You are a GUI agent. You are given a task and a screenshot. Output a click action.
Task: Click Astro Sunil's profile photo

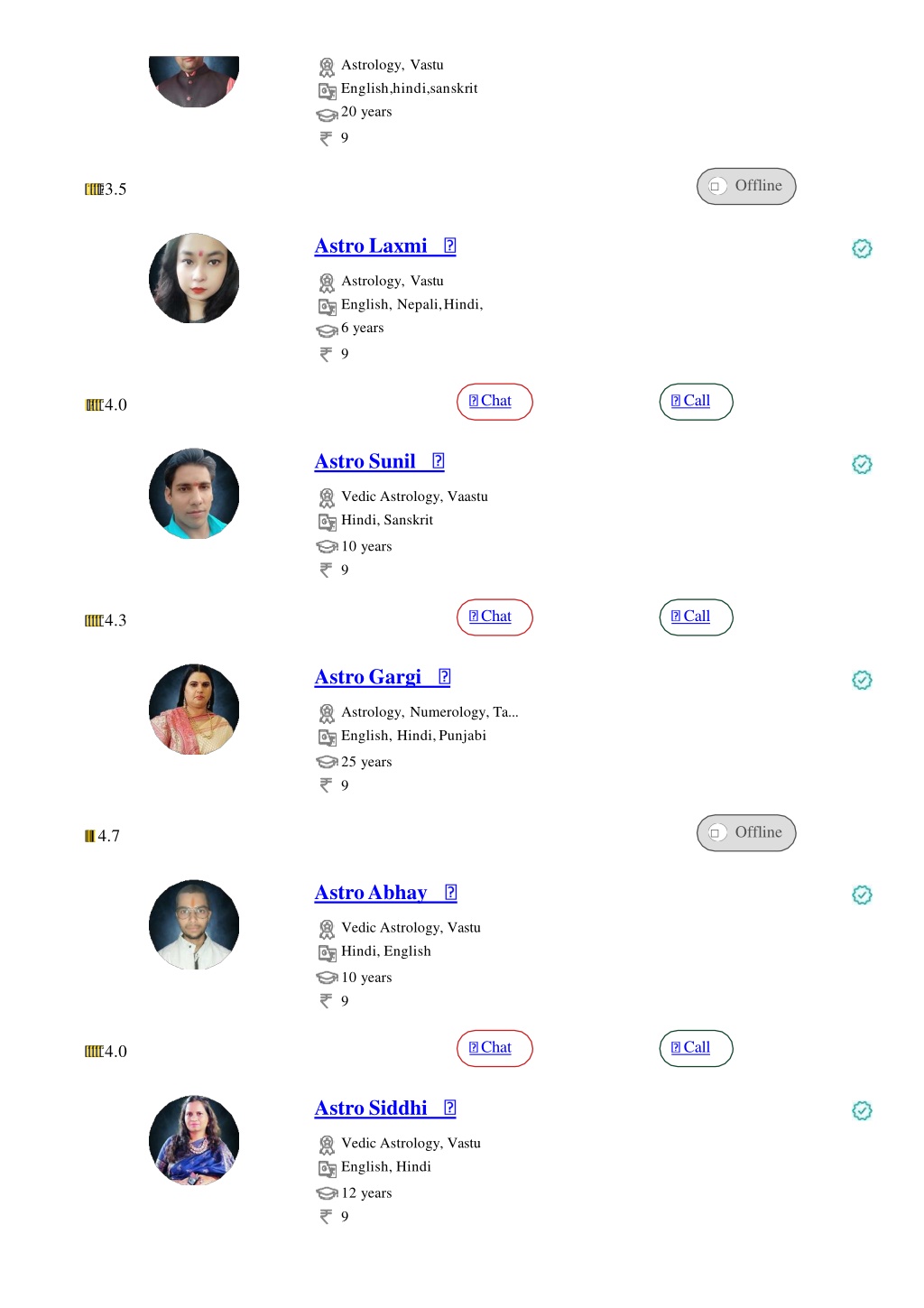pos(194,494)
